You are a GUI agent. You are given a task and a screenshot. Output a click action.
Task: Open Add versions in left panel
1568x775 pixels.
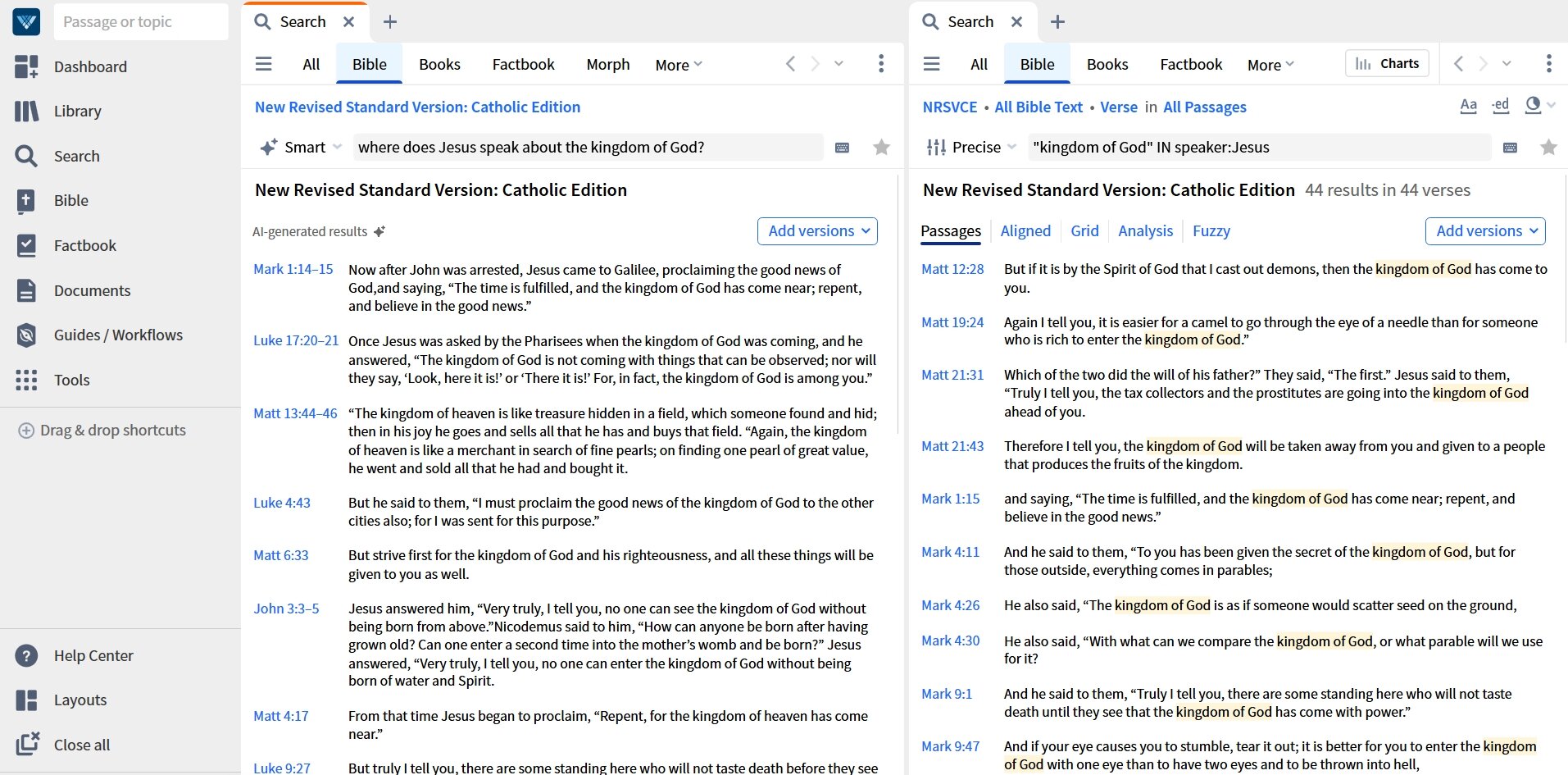click(817, 231)
